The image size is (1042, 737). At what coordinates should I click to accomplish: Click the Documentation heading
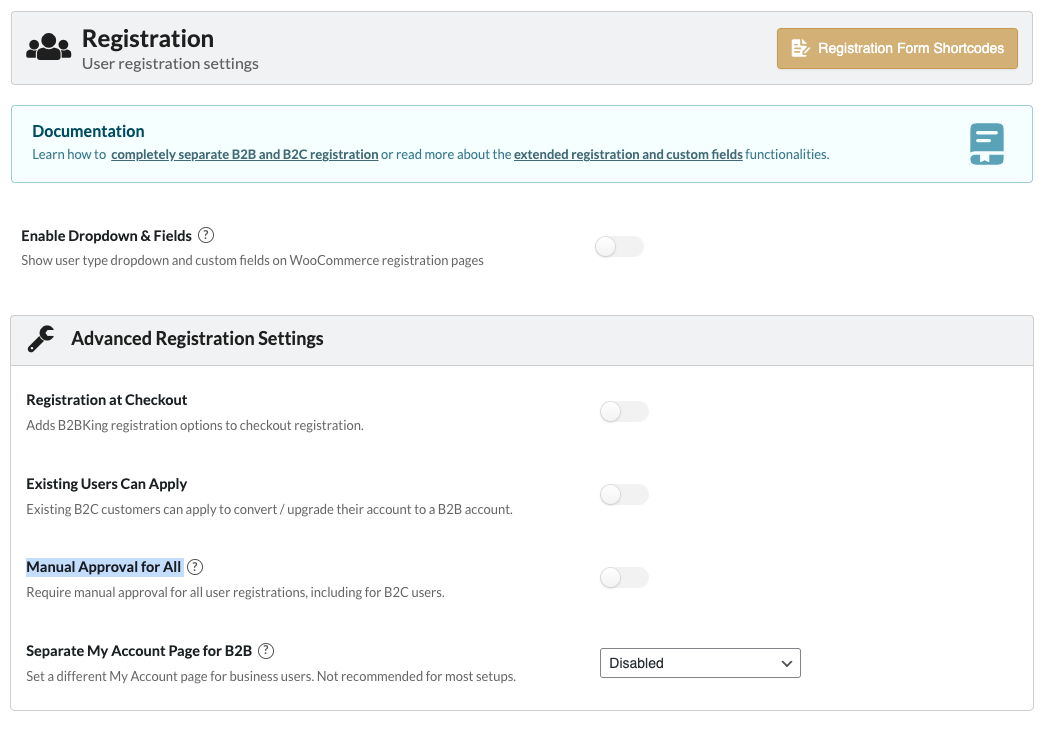pos(88,131)
